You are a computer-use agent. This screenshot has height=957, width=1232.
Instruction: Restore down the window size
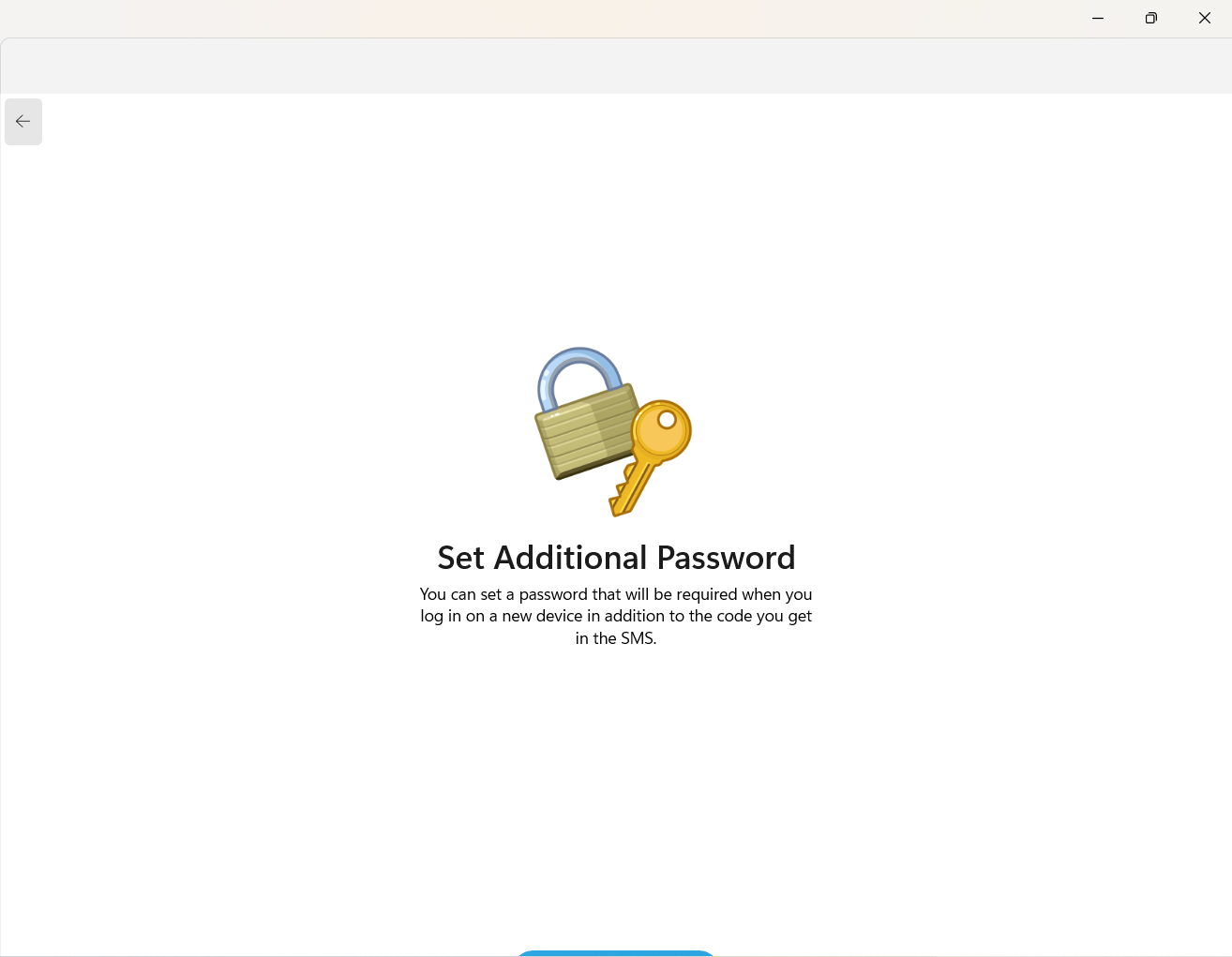pyautogui.click(x=1151, y=18)
